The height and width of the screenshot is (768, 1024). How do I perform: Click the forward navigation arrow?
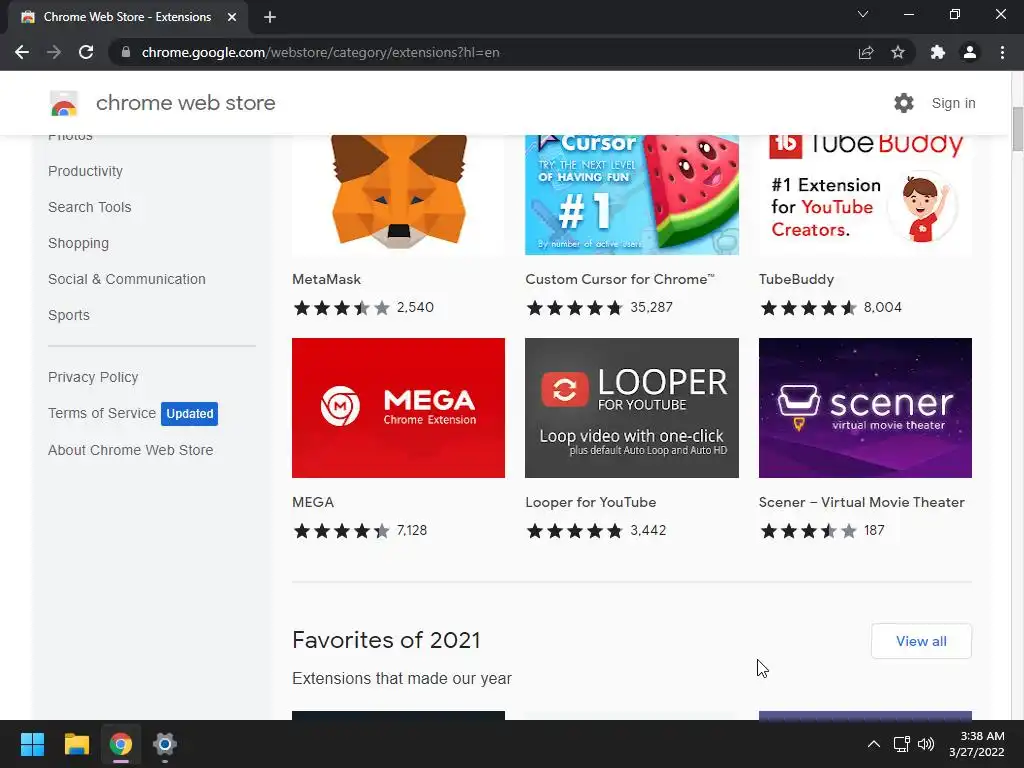(54, 52)
